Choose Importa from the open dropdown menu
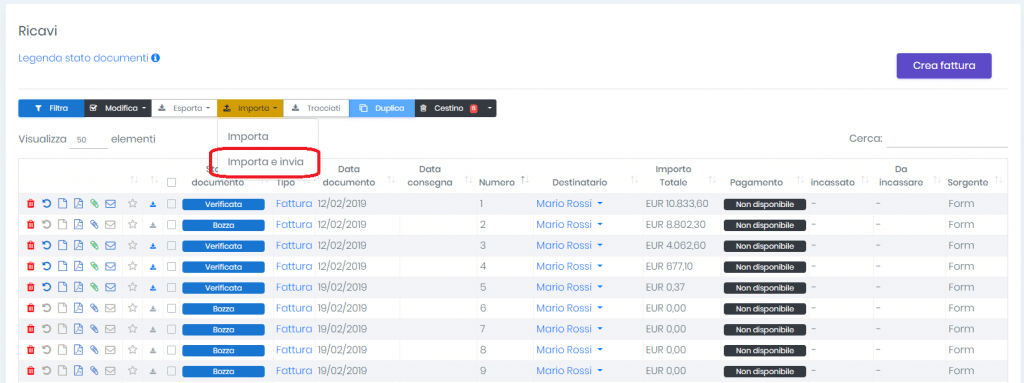1024x383 pixels. click(x=248, y=137)
